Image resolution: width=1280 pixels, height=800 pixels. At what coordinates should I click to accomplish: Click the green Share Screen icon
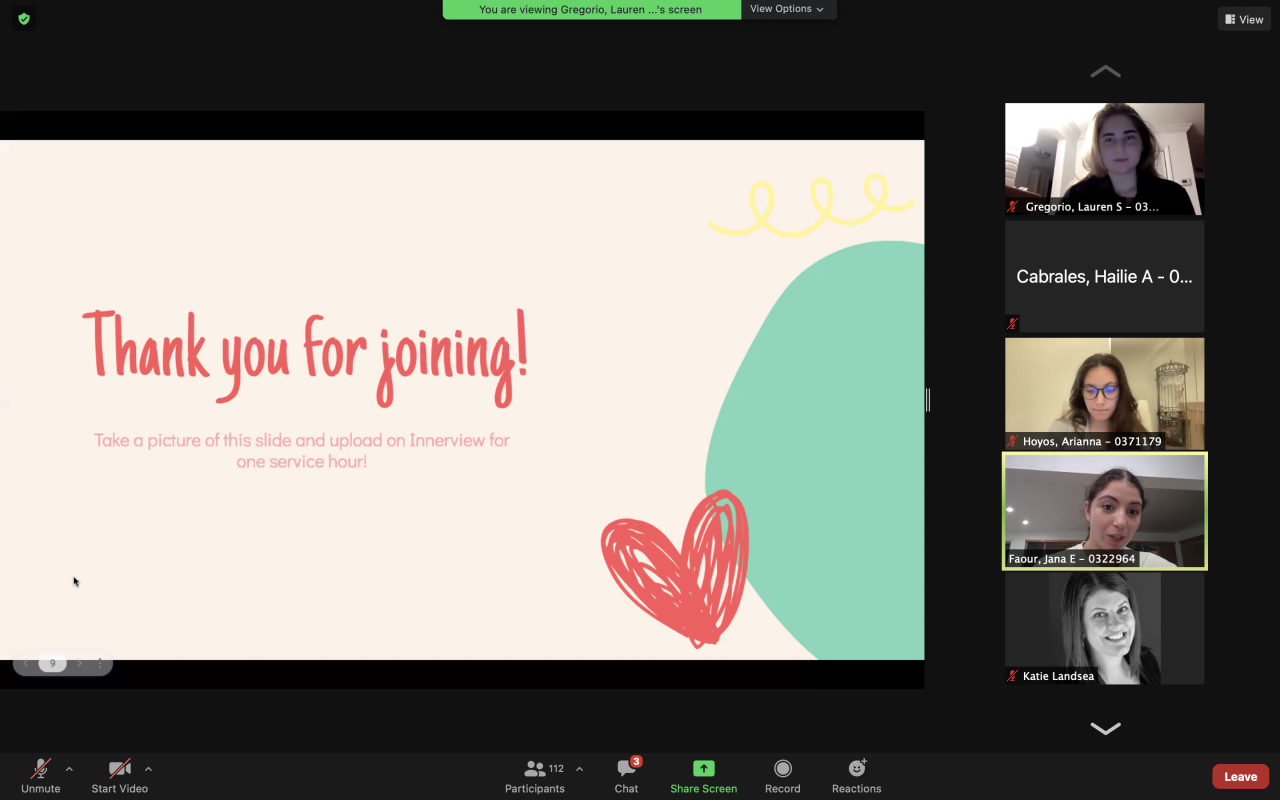[703, 769]
